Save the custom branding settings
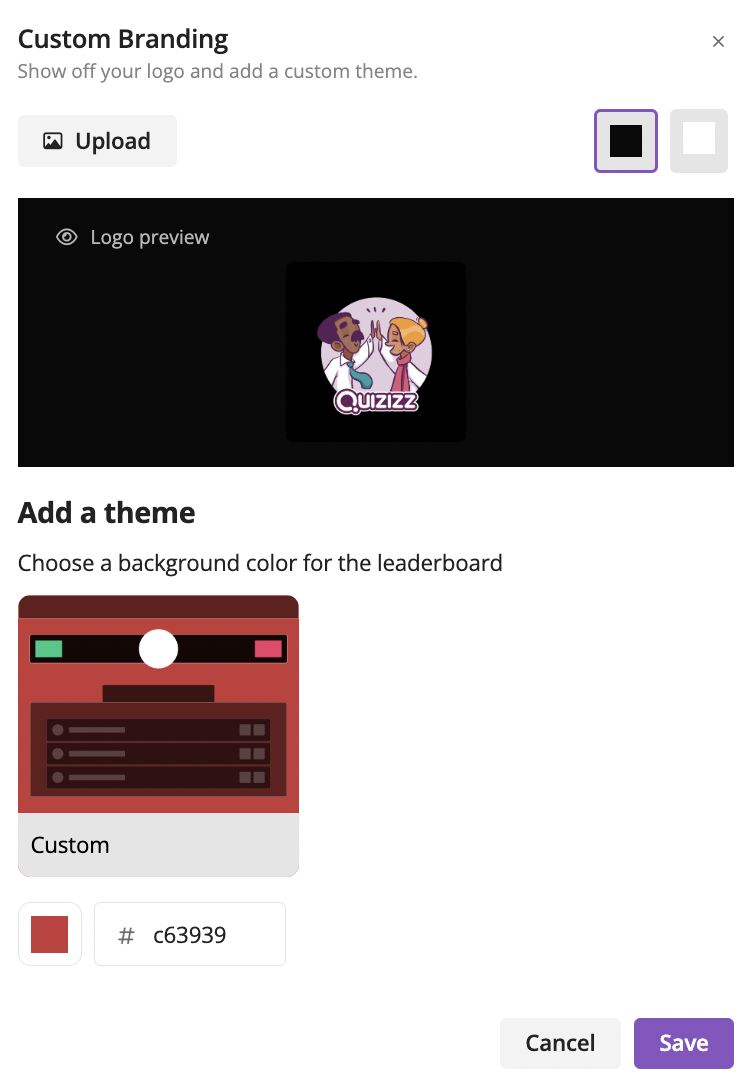 click(684, 1043)
